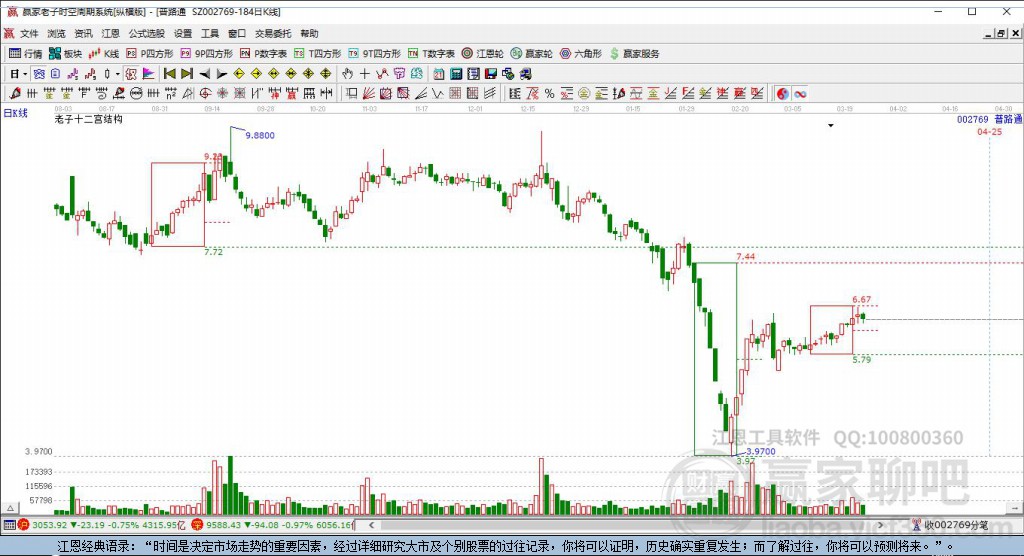Open the 设置 menu
The width and height of the screenshot is (1024, 556).
183,33
